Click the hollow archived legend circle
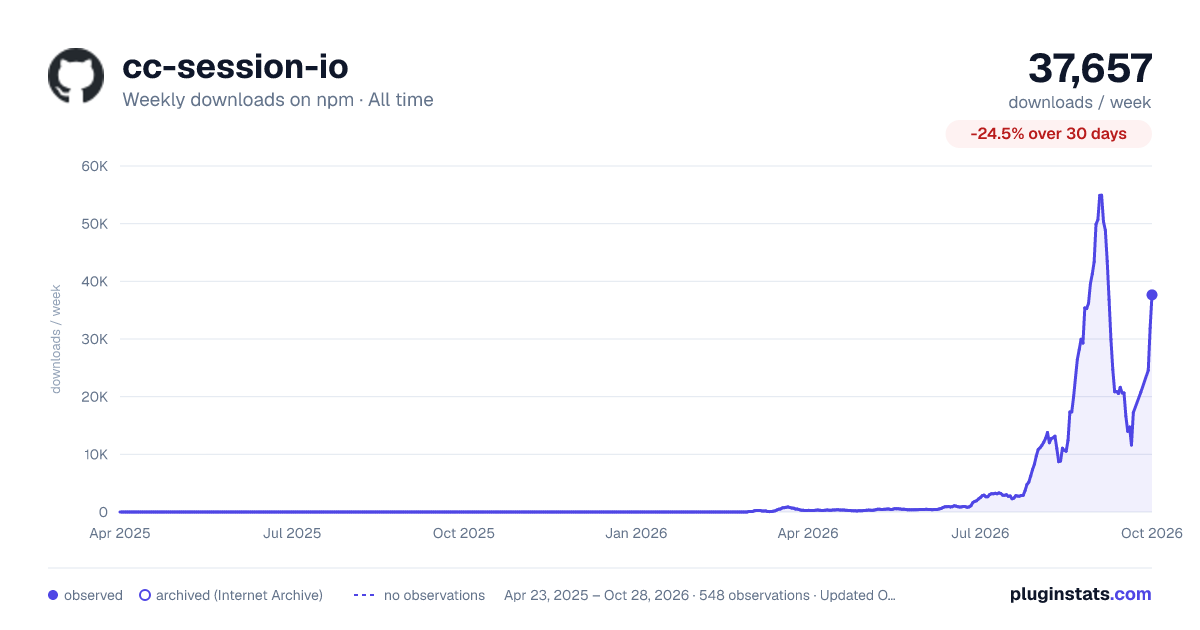 point(145,595)
